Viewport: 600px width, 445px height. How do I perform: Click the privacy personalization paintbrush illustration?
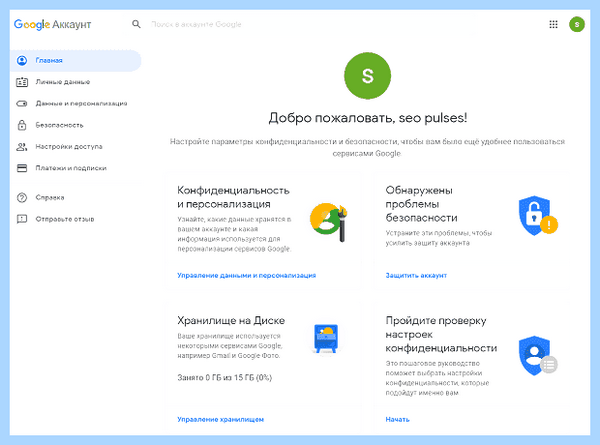click(329, 221)
